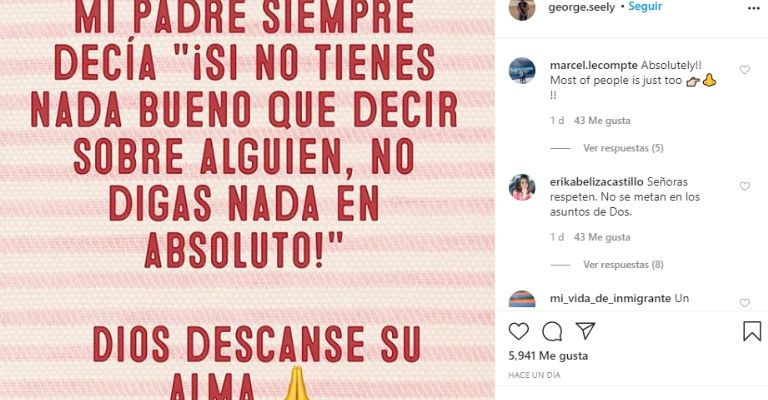Like marcel.lecompte's comment heart
768x400 pixels.
pos(744,70)
